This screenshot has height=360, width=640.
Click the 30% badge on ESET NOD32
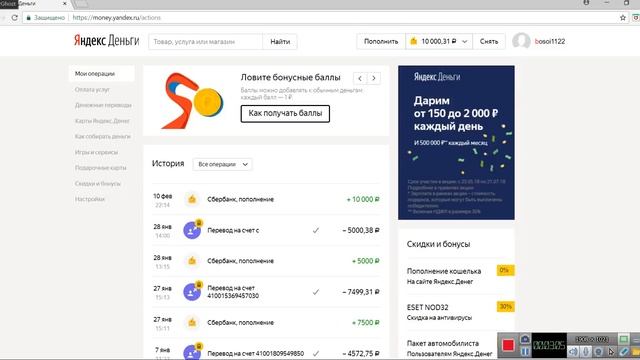tap(505, 307)
